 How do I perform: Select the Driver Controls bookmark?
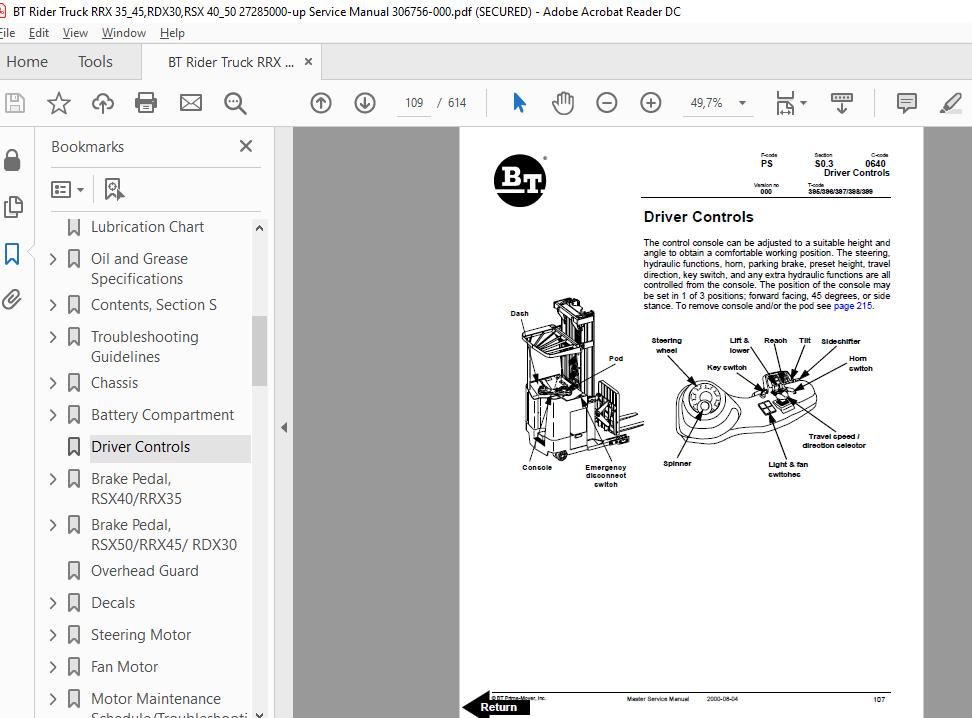140,447
